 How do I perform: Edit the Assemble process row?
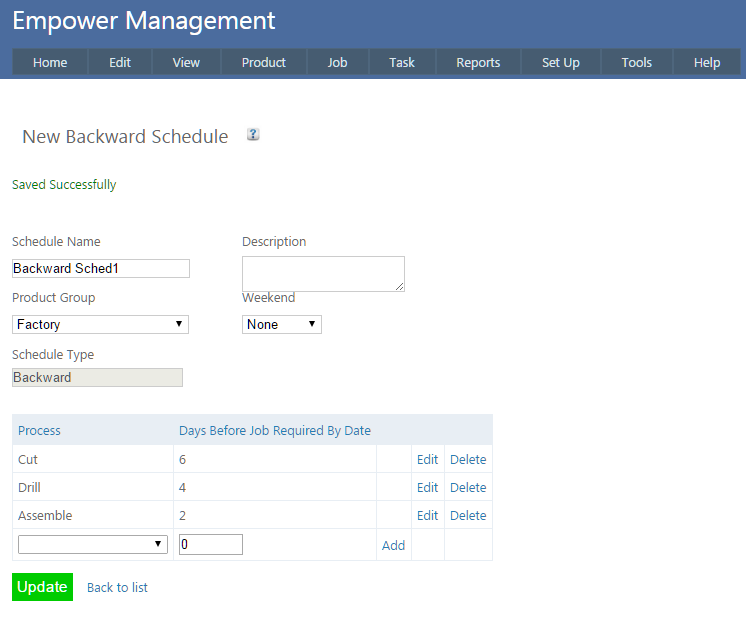[427, 516]
